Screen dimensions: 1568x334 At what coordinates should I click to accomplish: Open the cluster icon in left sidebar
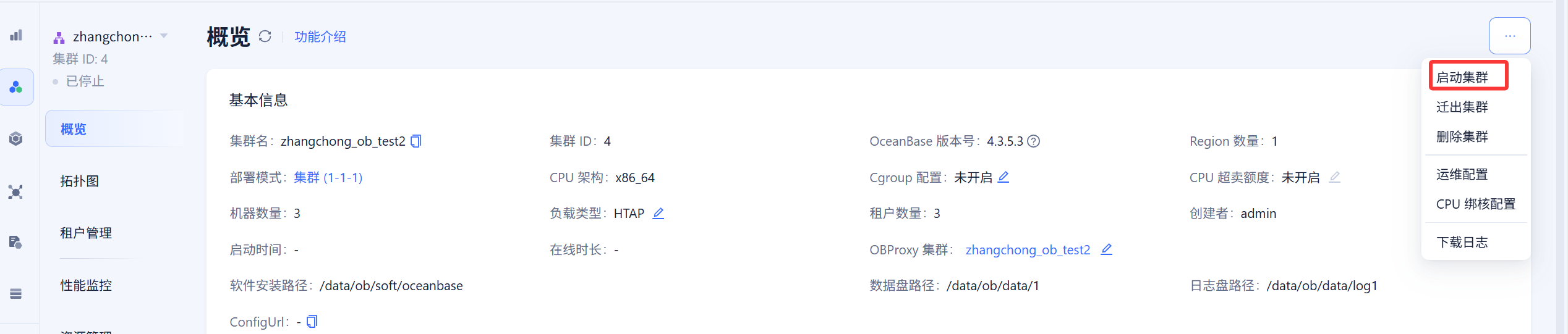tap(16, 87)
